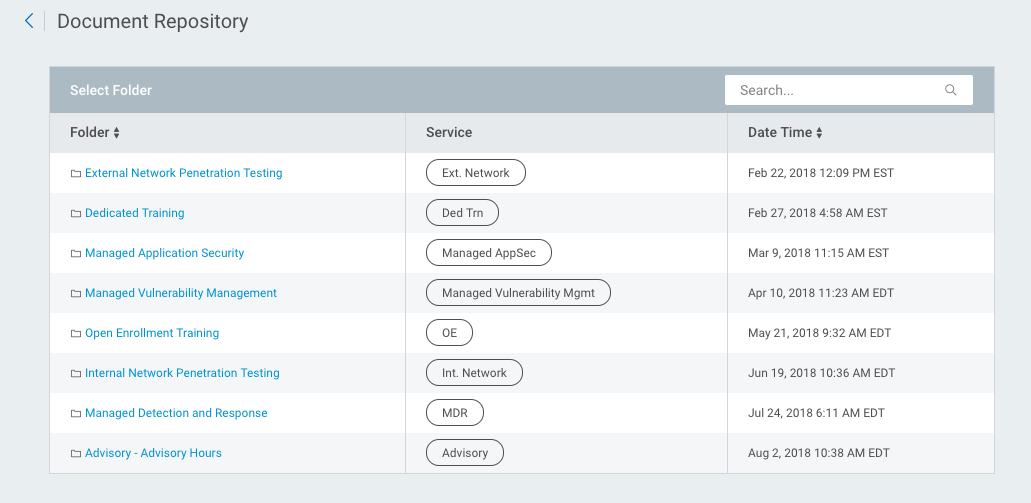Screen dimensions: 1031x503
Task: Click the Managed AppSec service badge
Action: click(488, 253)
